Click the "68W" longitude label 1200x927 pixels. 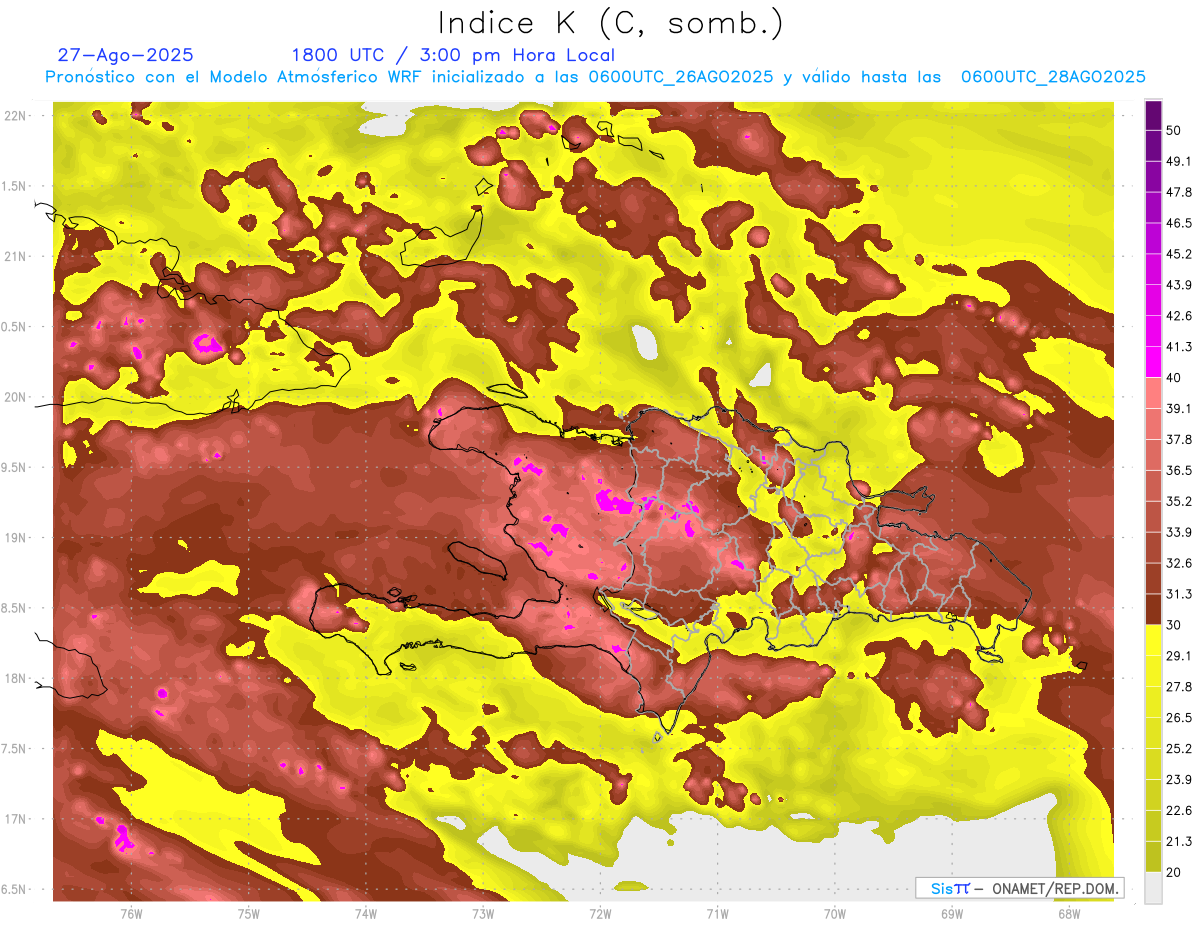[1068, 914]
